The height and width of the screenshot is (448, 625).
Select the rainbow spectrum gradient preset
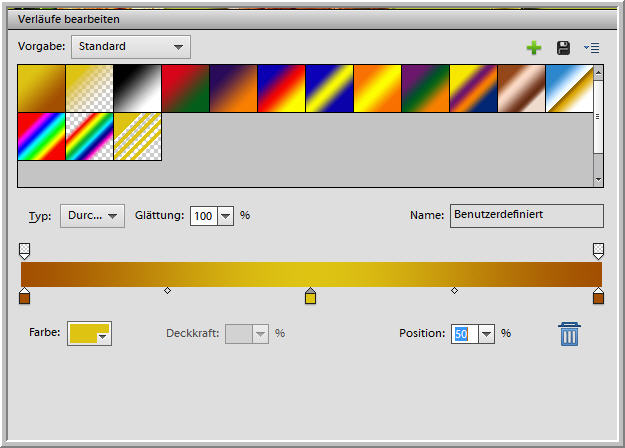41,136
